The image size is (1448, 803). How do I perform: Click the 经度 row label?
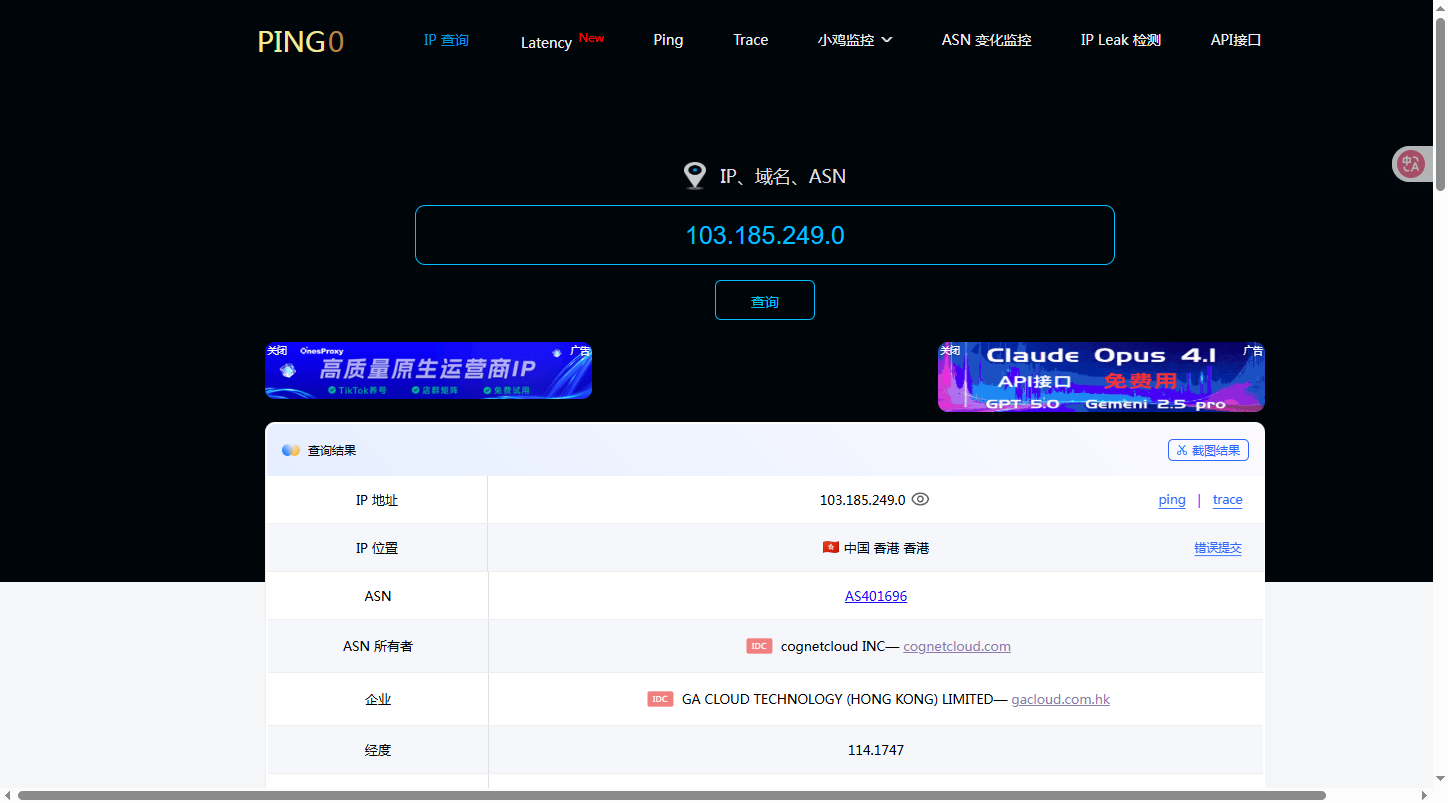378,749
